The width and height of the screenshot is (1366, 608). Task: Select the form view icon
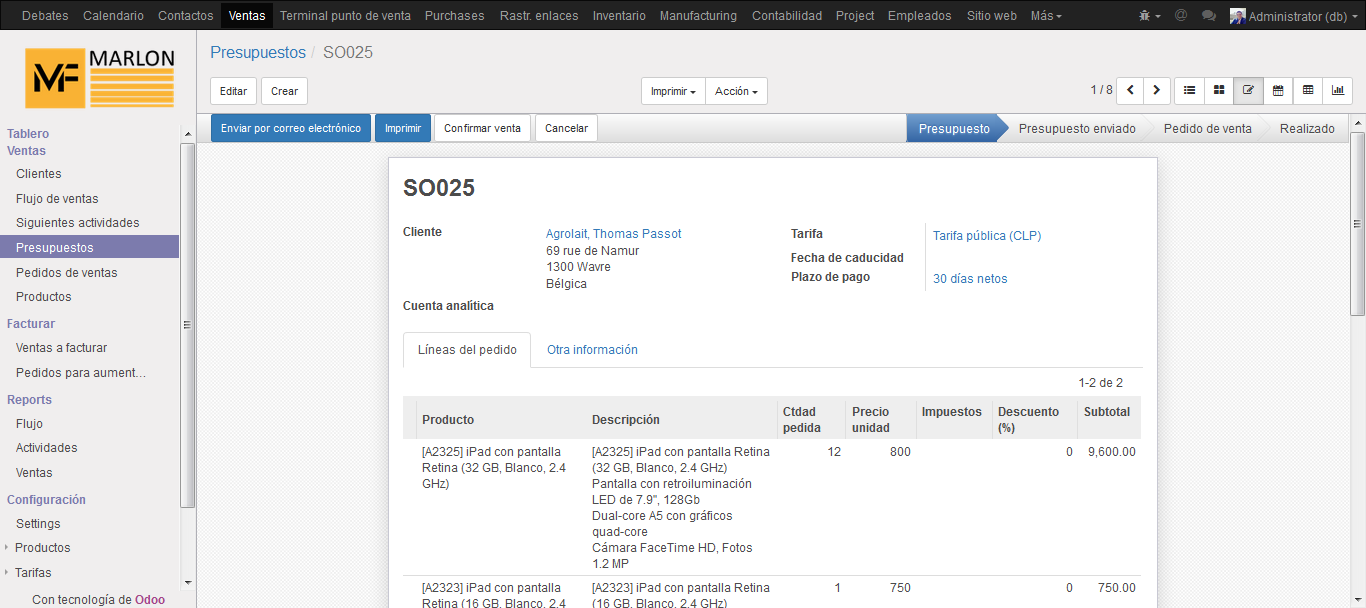[1248, 90]
